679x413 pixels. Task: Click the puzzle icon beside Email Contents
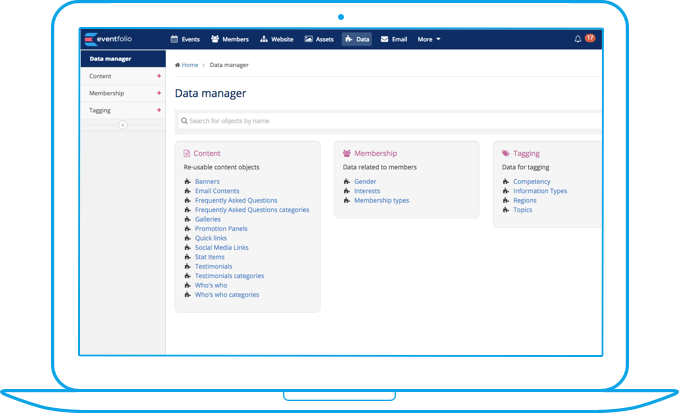188,191
